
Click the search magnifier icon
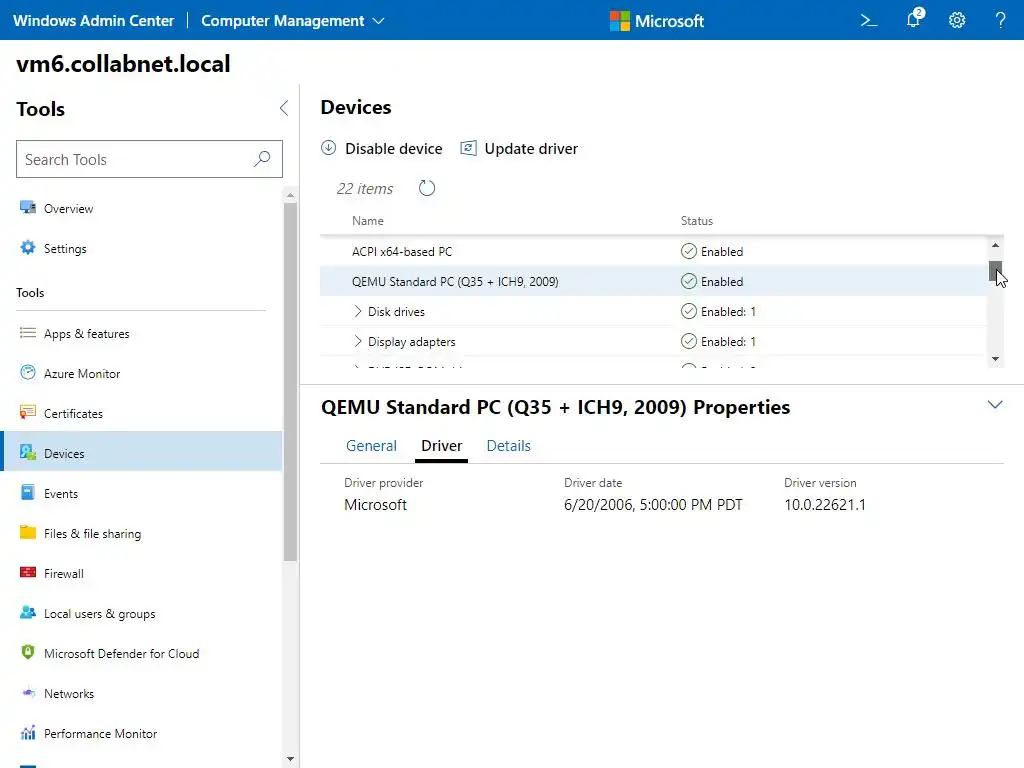pyautogui.click(x=262, y=159)
